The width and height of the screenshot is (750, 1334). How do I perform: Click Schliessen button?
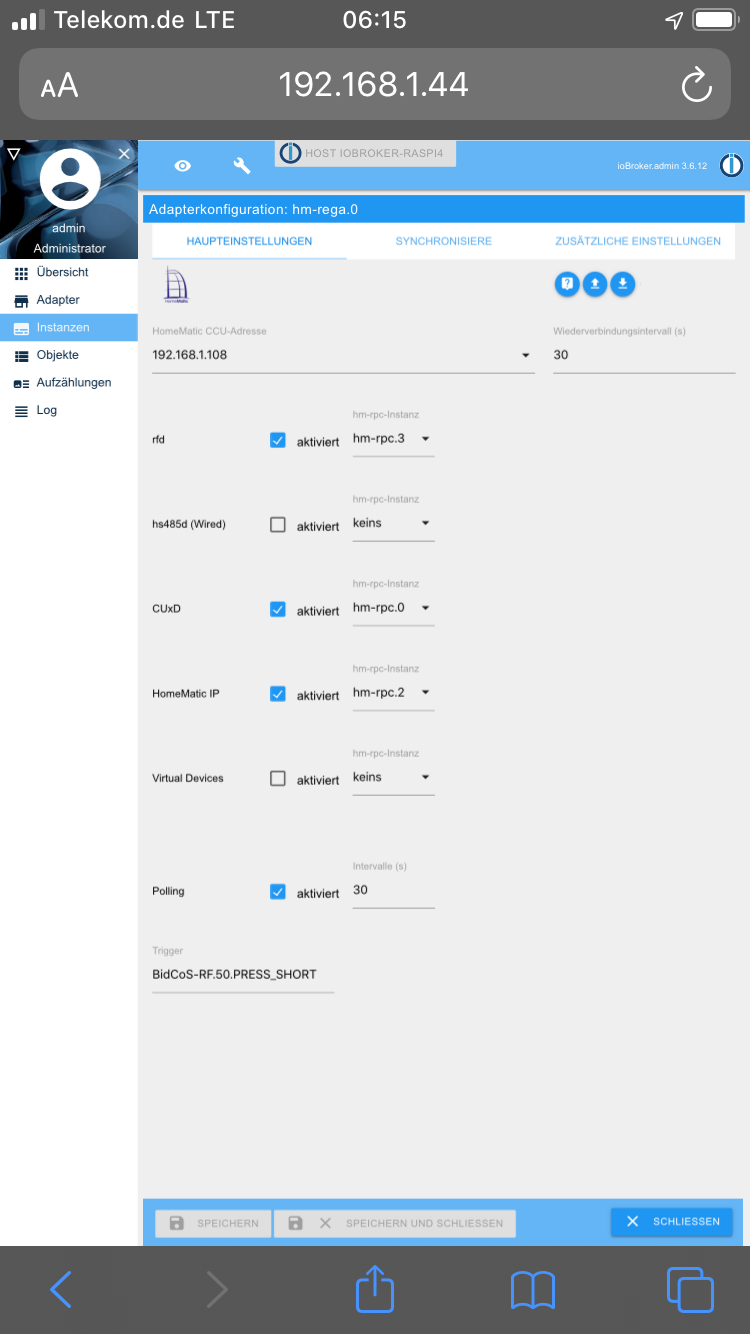672,1222
